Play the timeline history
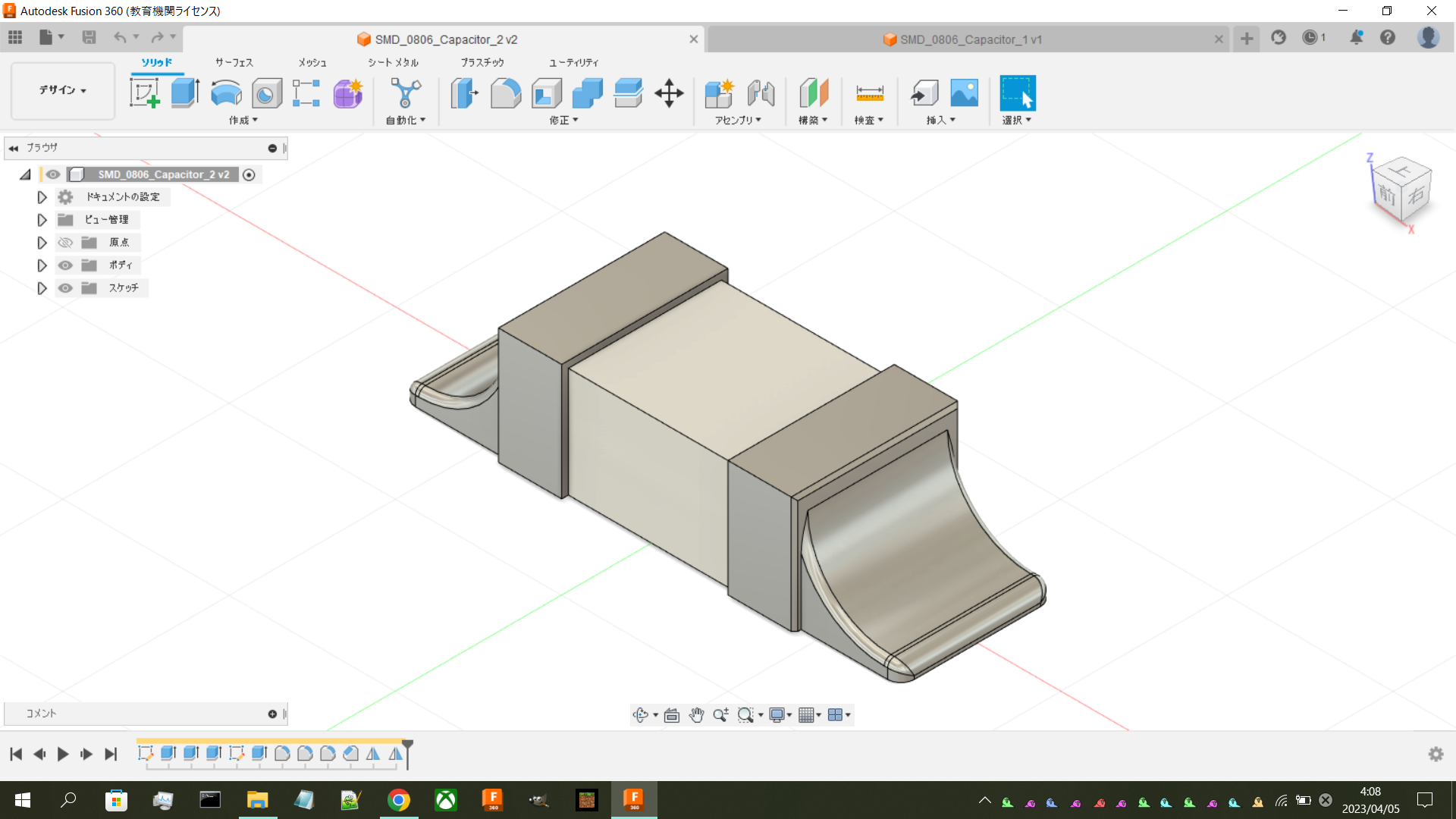Viewport: 1456px width, 819px height. click(x=63, y=754)
